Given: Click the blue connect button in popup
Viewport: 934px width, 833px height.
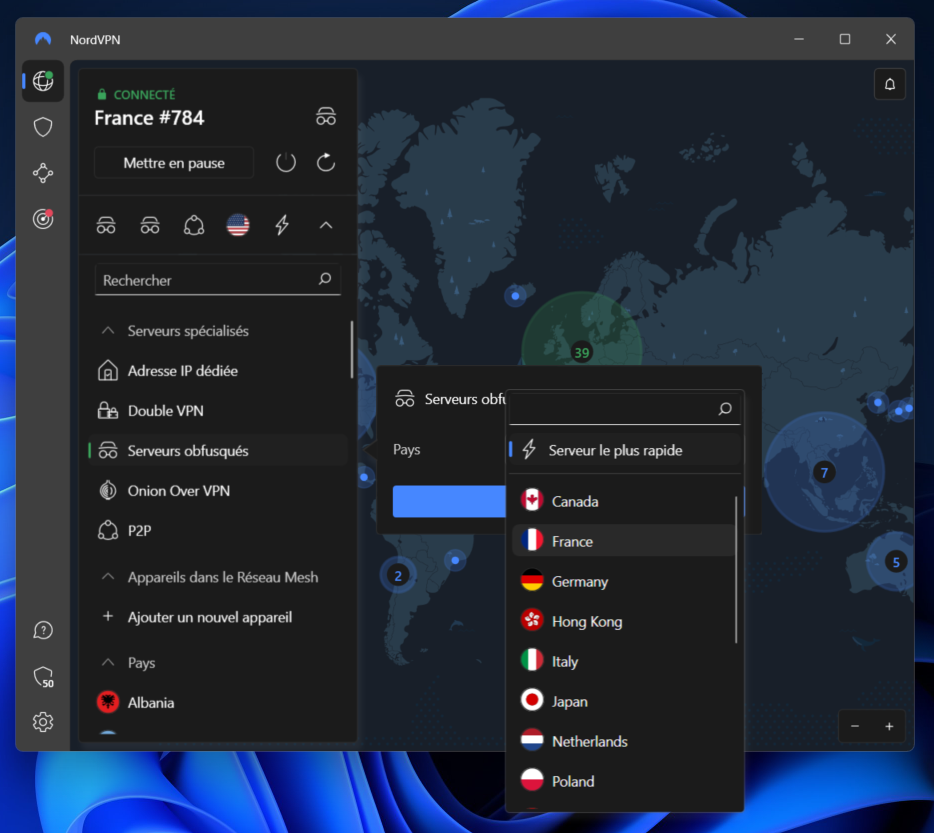Looking at the screenshot, I should [x=449, y=501].
